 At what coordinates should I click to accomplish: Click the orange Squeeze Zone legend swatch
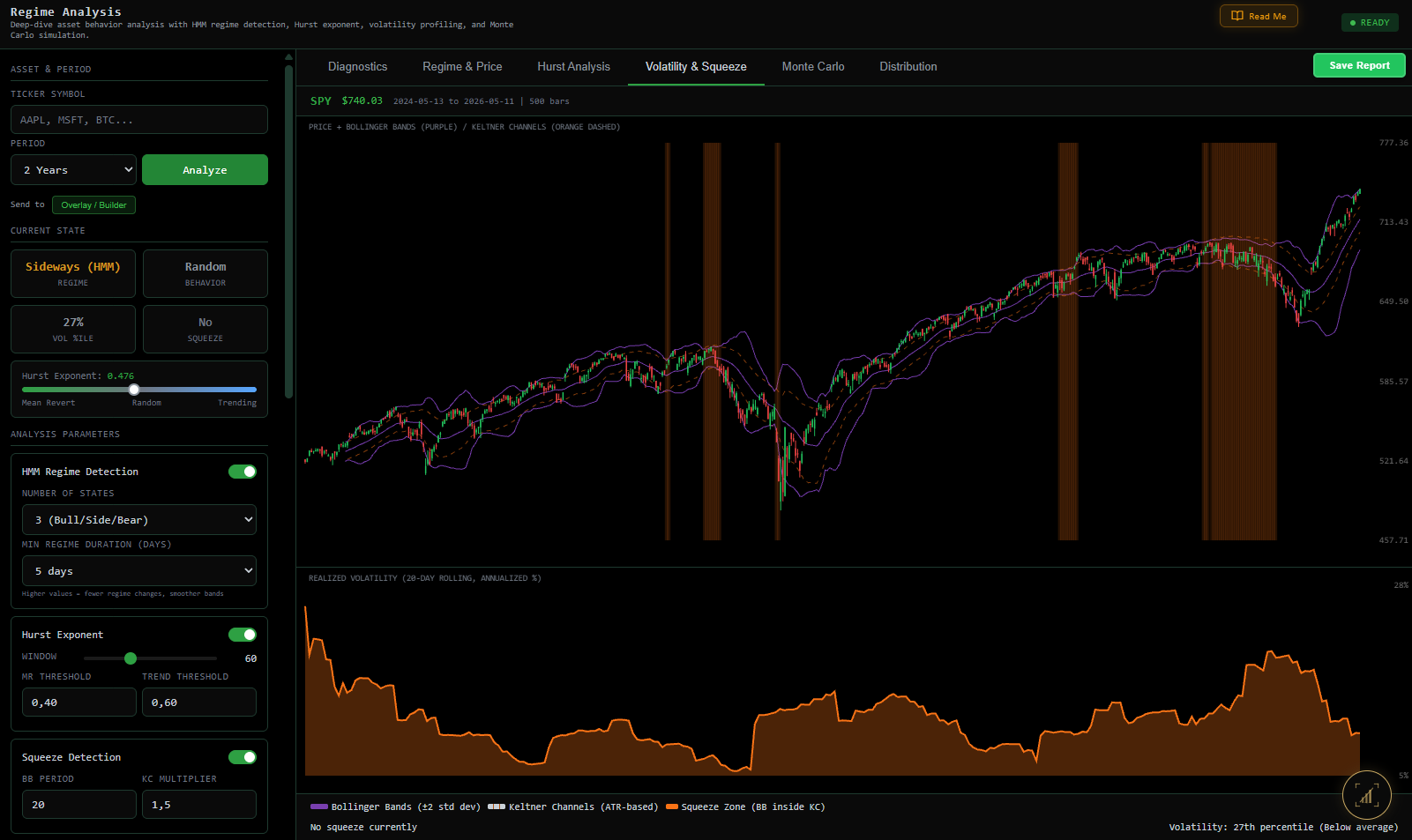click(x=672, y=807)
